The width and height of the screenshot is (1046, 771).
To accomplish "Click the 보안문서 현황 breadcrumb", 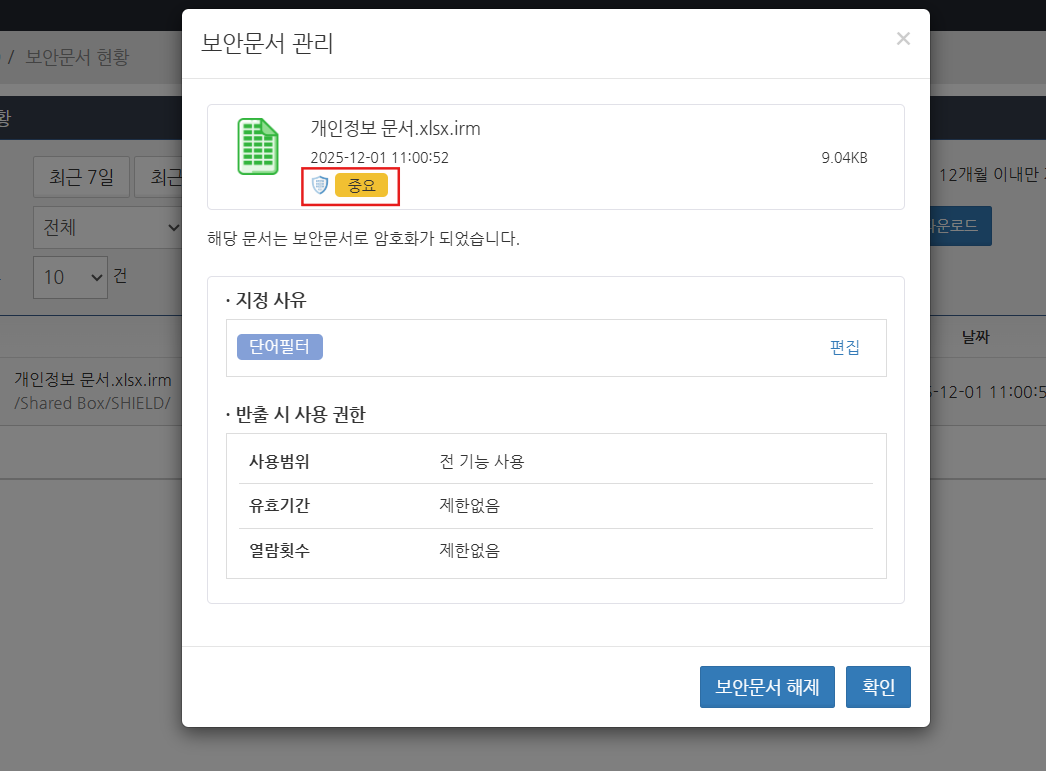I will coord(77,57).
